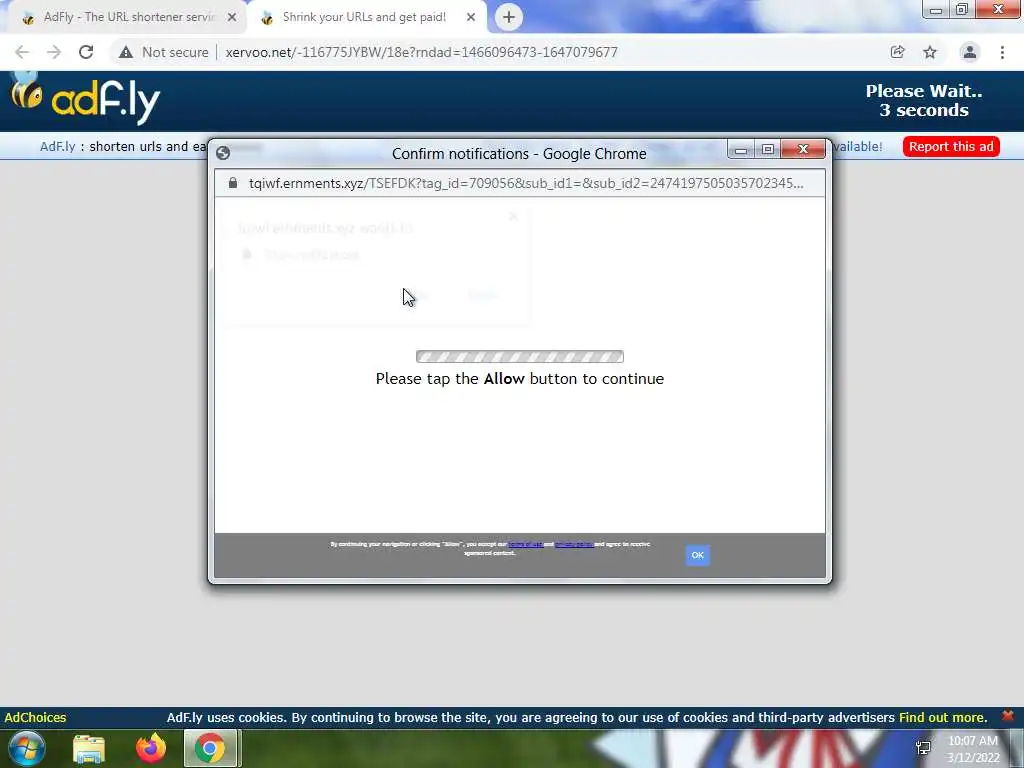Click the network tray icon
This screenshot has height=768, width=1024.
tap(923, 748)
